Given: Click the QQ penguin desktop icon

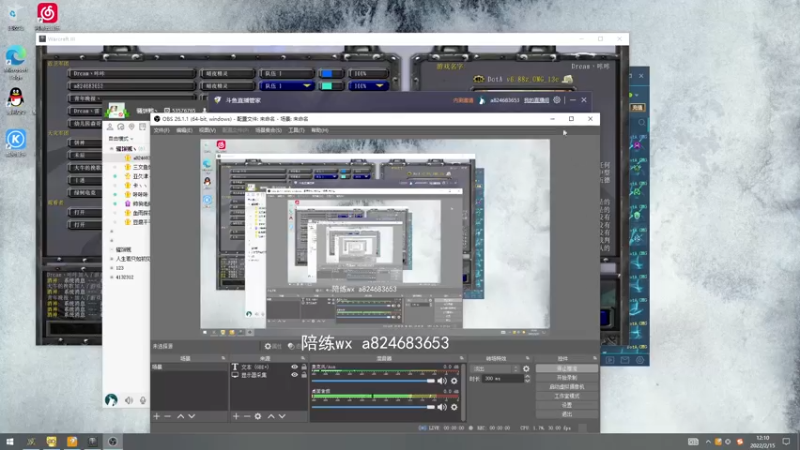Looking at the screenshot, I should tap(16, 97).
